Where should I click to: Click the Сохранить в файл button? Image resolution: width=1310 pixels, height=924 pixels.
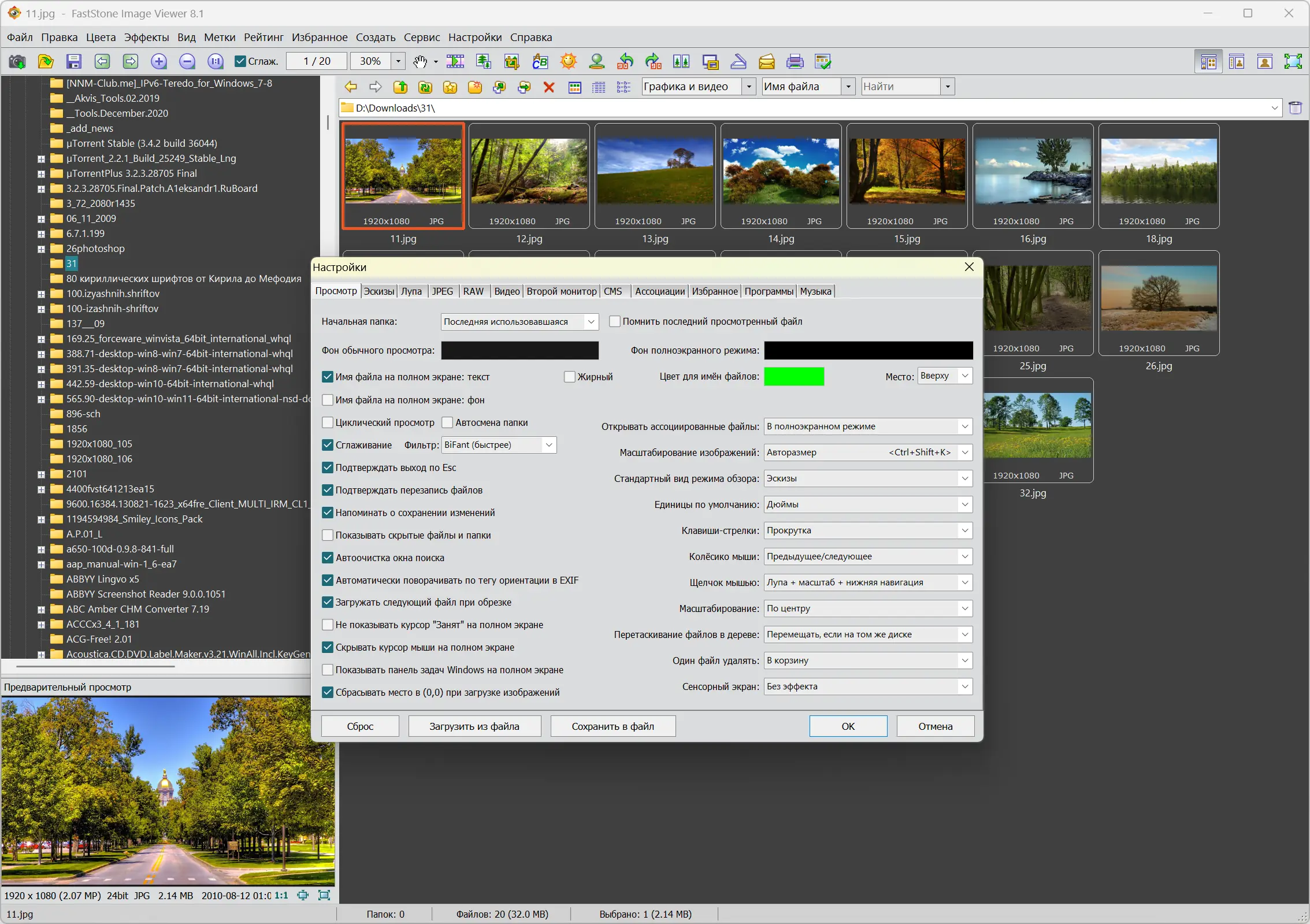pos(612,726)
